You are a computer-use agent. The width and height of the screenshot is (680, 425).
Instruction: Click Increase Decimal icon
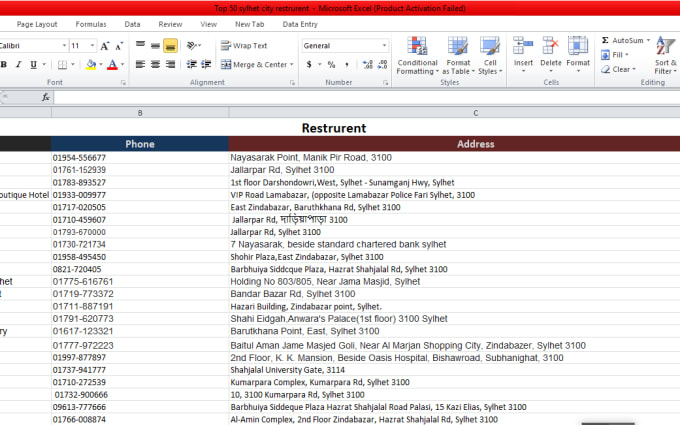[x=367, y=65]
